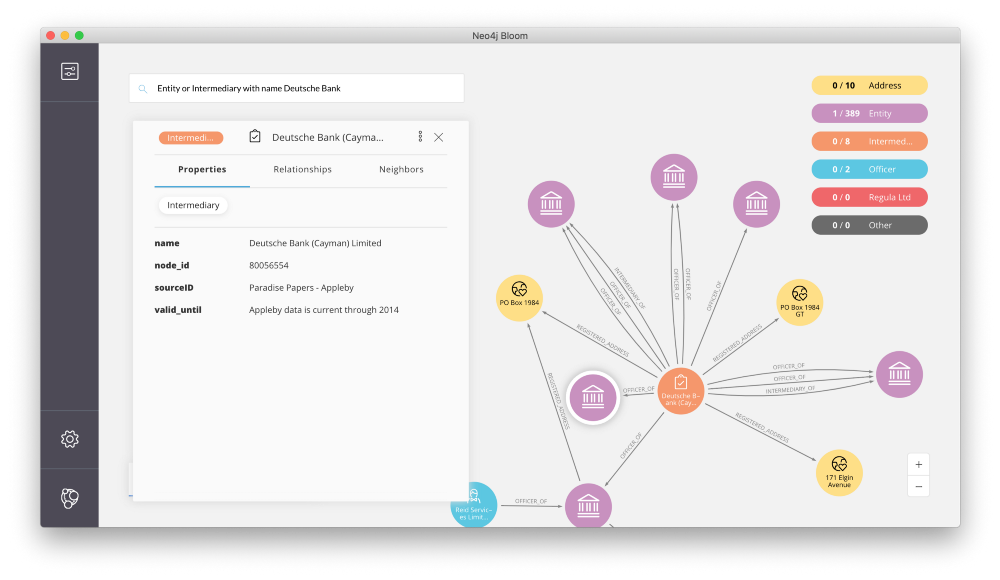Viewport: 1000px width, 580px height.
Task: Click the 'valid_until' property key
Action: (178, 310)
